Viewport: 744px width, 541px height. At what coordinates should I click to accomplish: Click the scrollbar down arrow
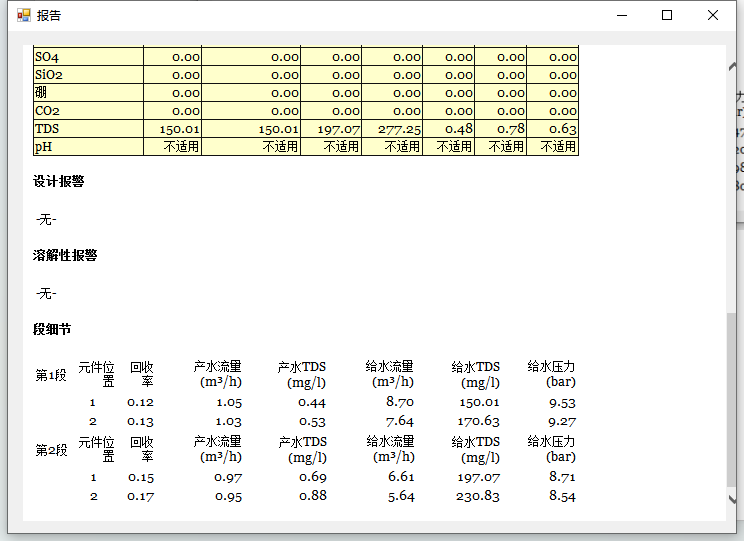733,498
